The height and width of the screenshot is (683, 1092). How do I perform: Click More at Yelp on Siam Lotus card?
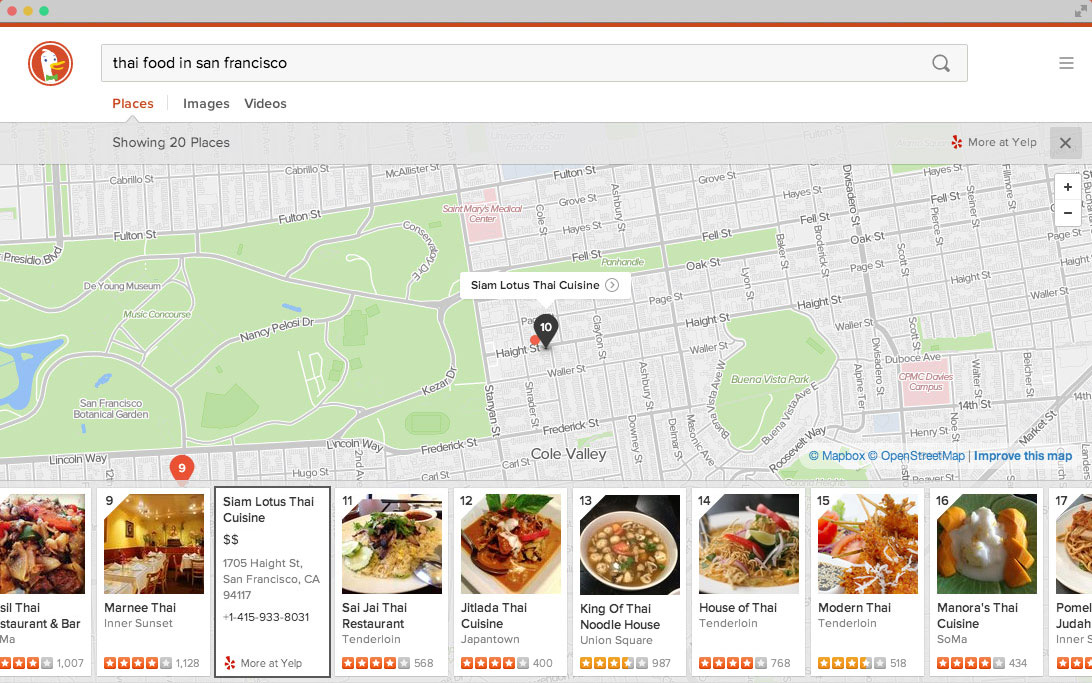tap(272, 663)
